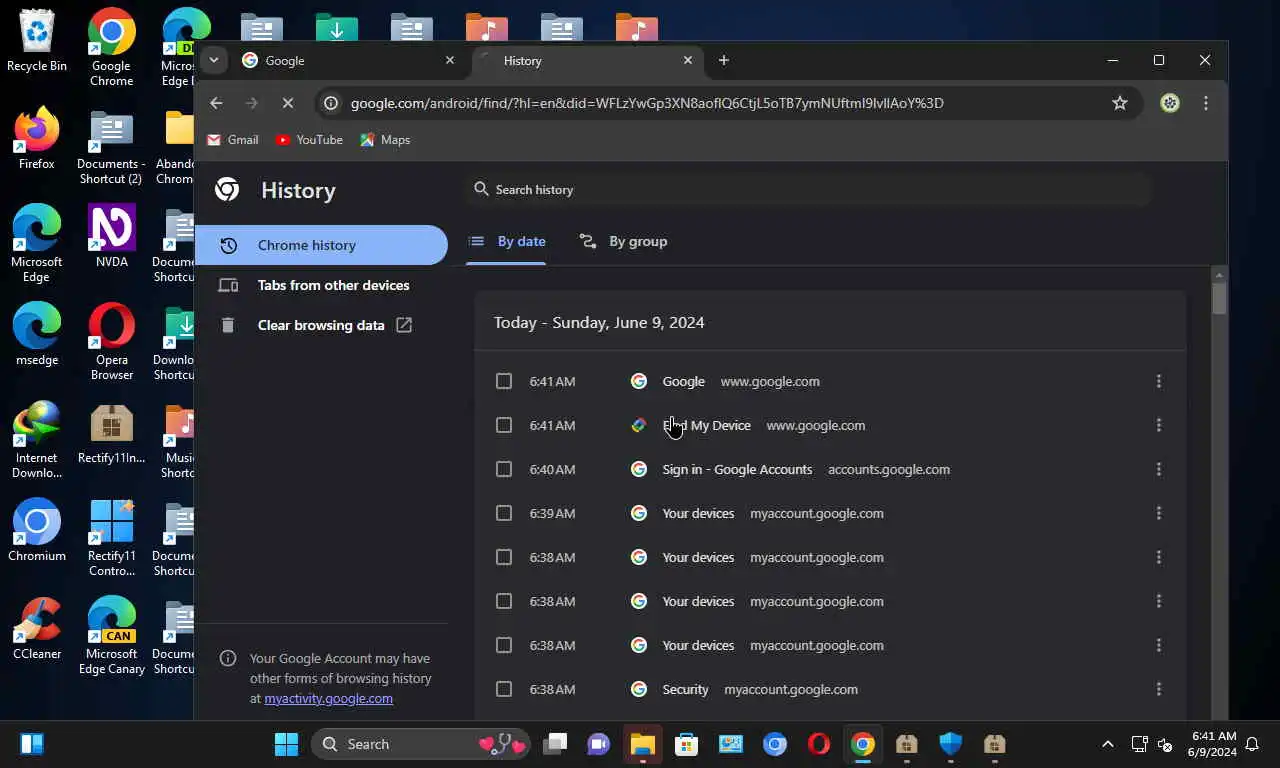Stop loading the page
Screen dimensions: 1280x768
[x=287, y=103]
